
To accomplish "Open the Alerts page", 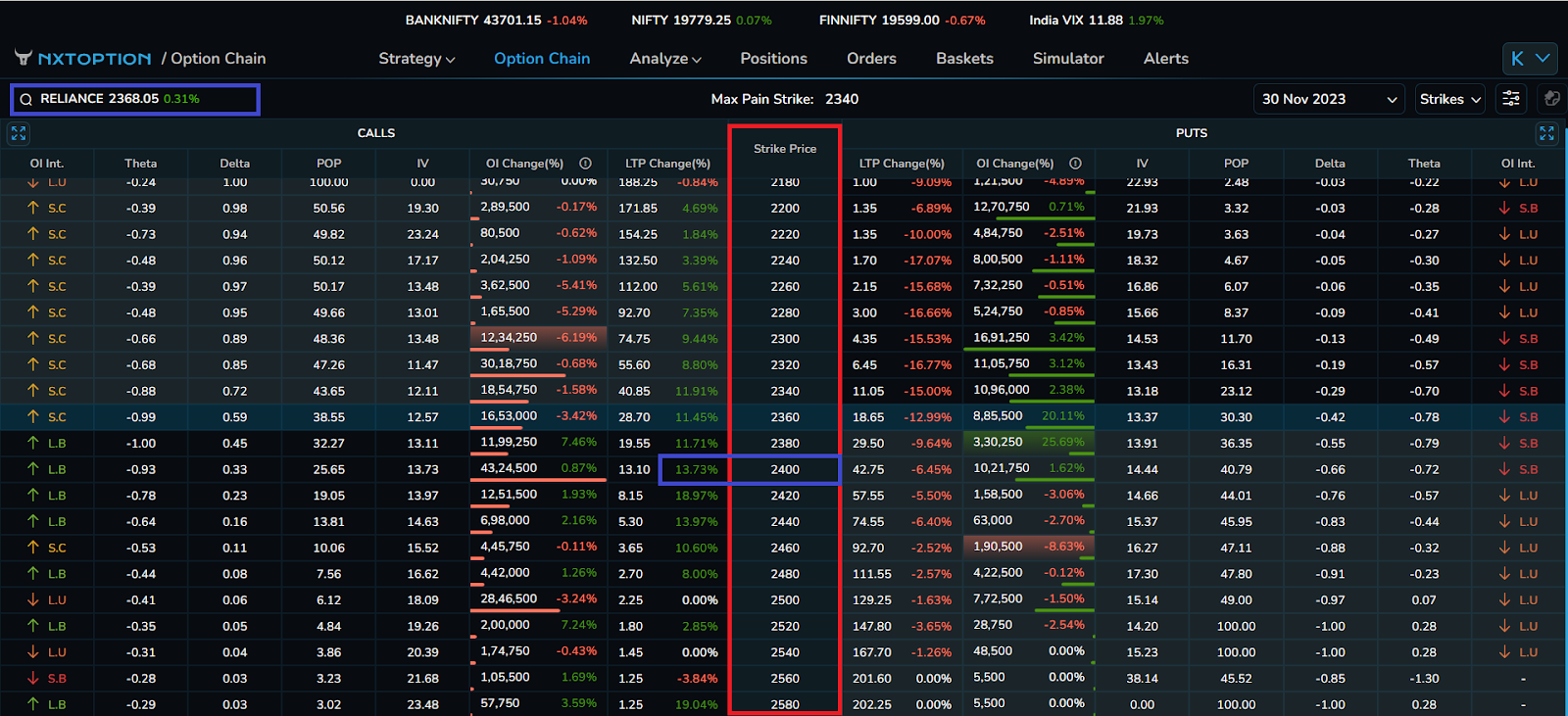I will click(x=1165, y=59).
